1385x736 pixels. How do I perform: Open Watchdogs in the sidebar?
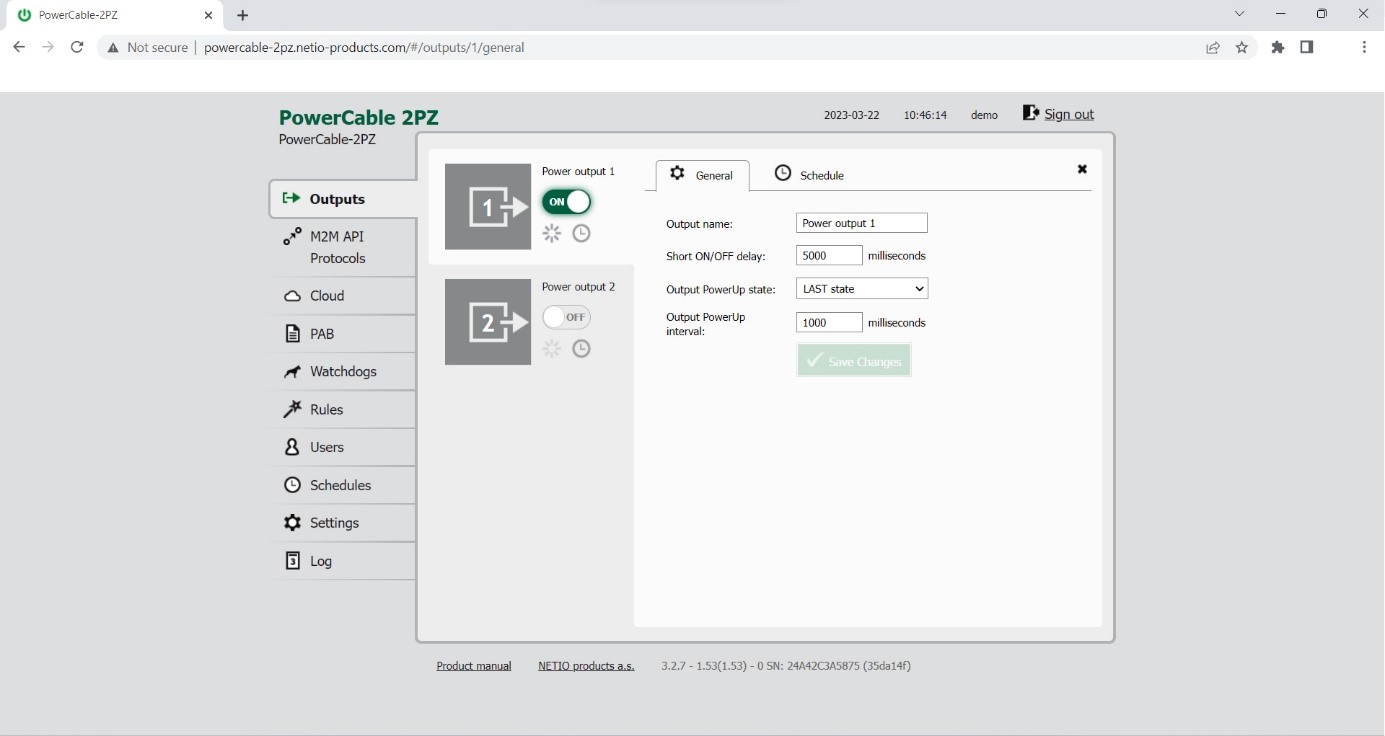pyautogui.click(x=343, y=371)
